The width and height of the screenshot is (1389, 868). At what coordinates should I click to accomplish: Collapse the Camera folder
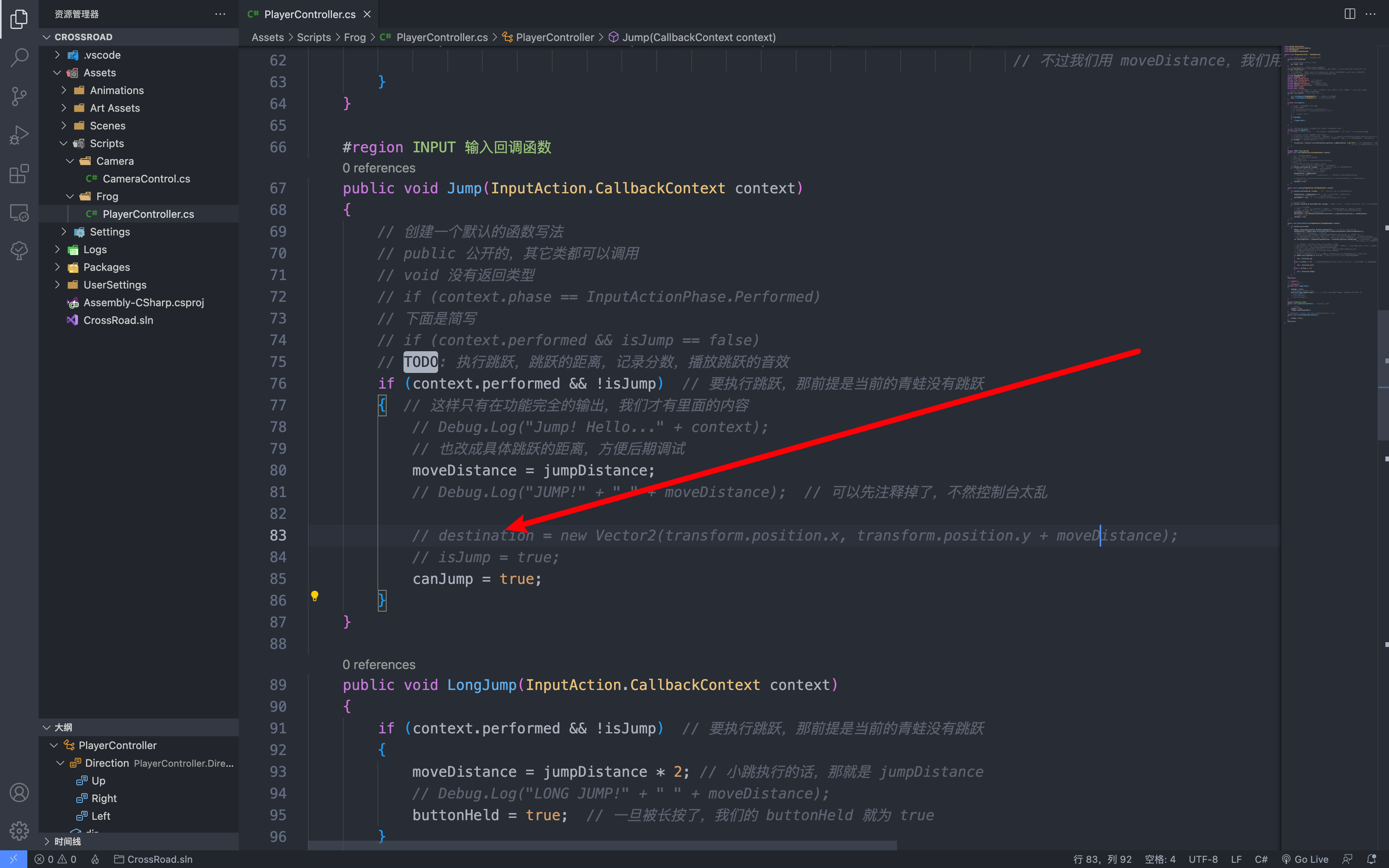[x=138, y=161]
